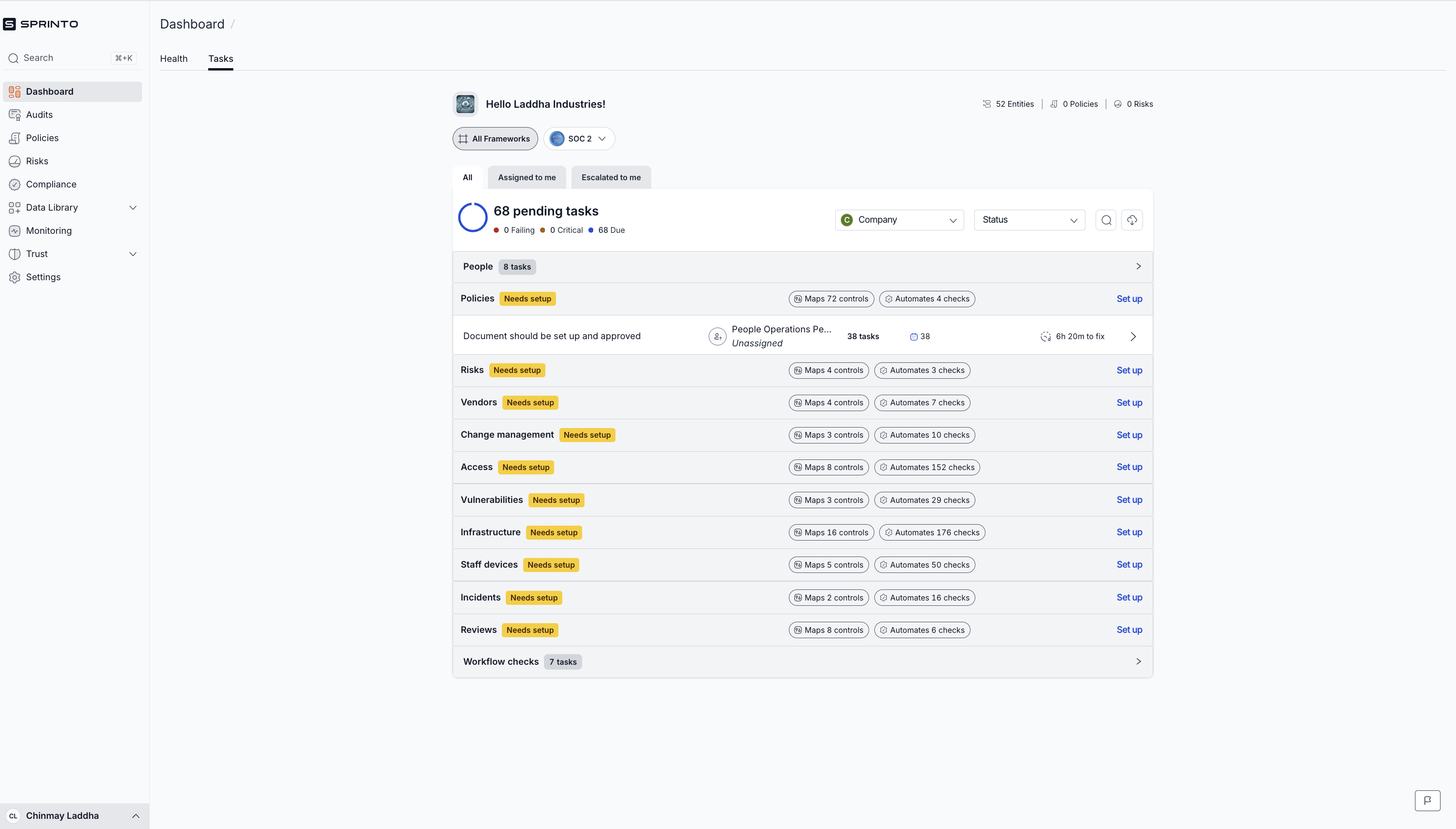The height and width of the screenshot is (829, 1456).
Task: Click the flag feedback icon bottom right
Action: [1427, 800]
